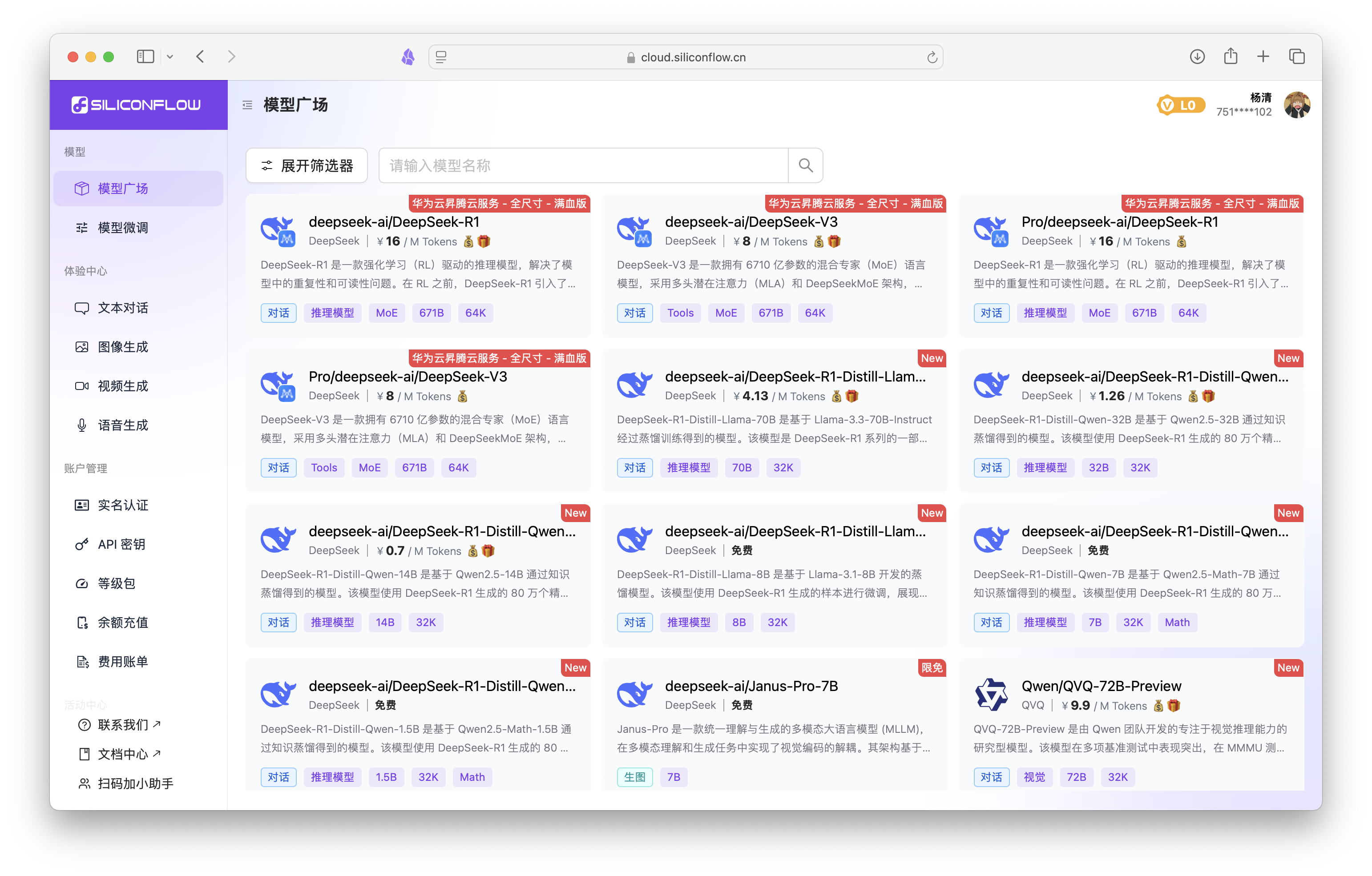This screenshot has height=876, width=1372.
Task: Expand the sidebar options chevron
Action: [x=170, y=57]
